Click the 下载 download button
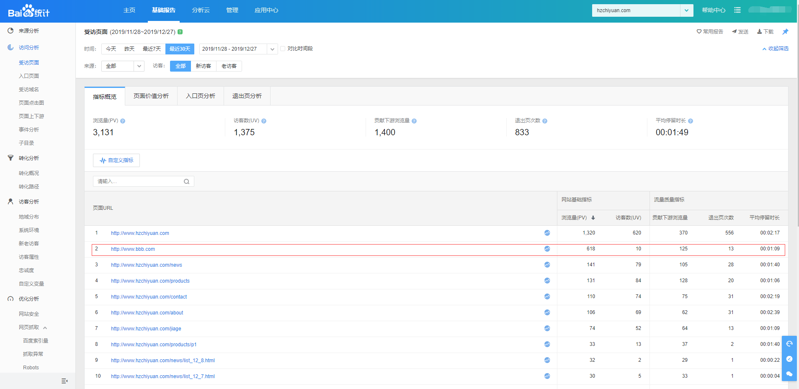 pyautogui.click(x=765, y=32)
